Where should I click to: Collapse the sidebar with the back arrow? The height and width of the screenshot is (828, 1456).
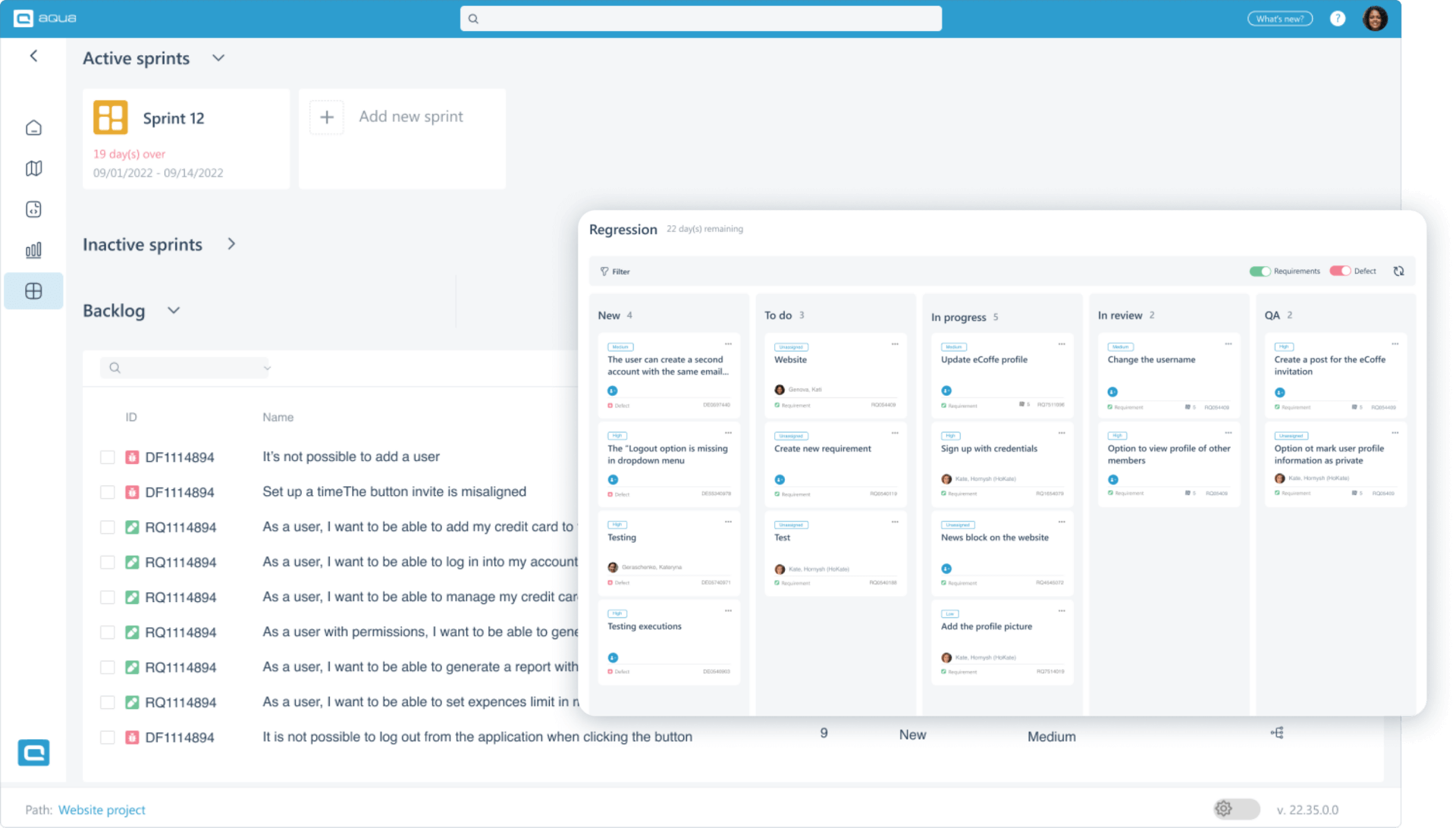click(33, 55)
